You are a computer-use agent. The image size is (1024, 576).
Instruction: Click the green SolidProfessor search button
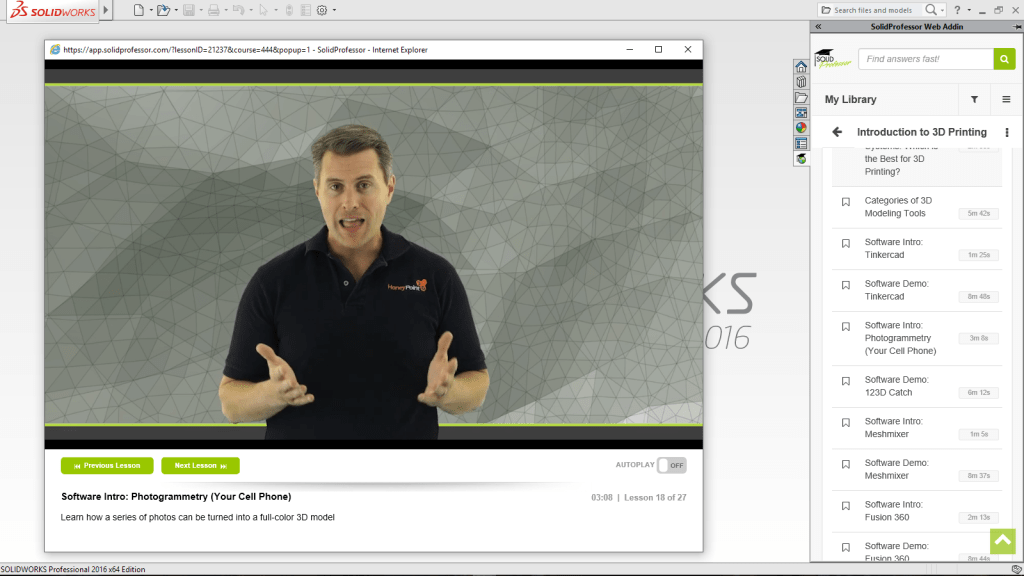[1004, 59]
